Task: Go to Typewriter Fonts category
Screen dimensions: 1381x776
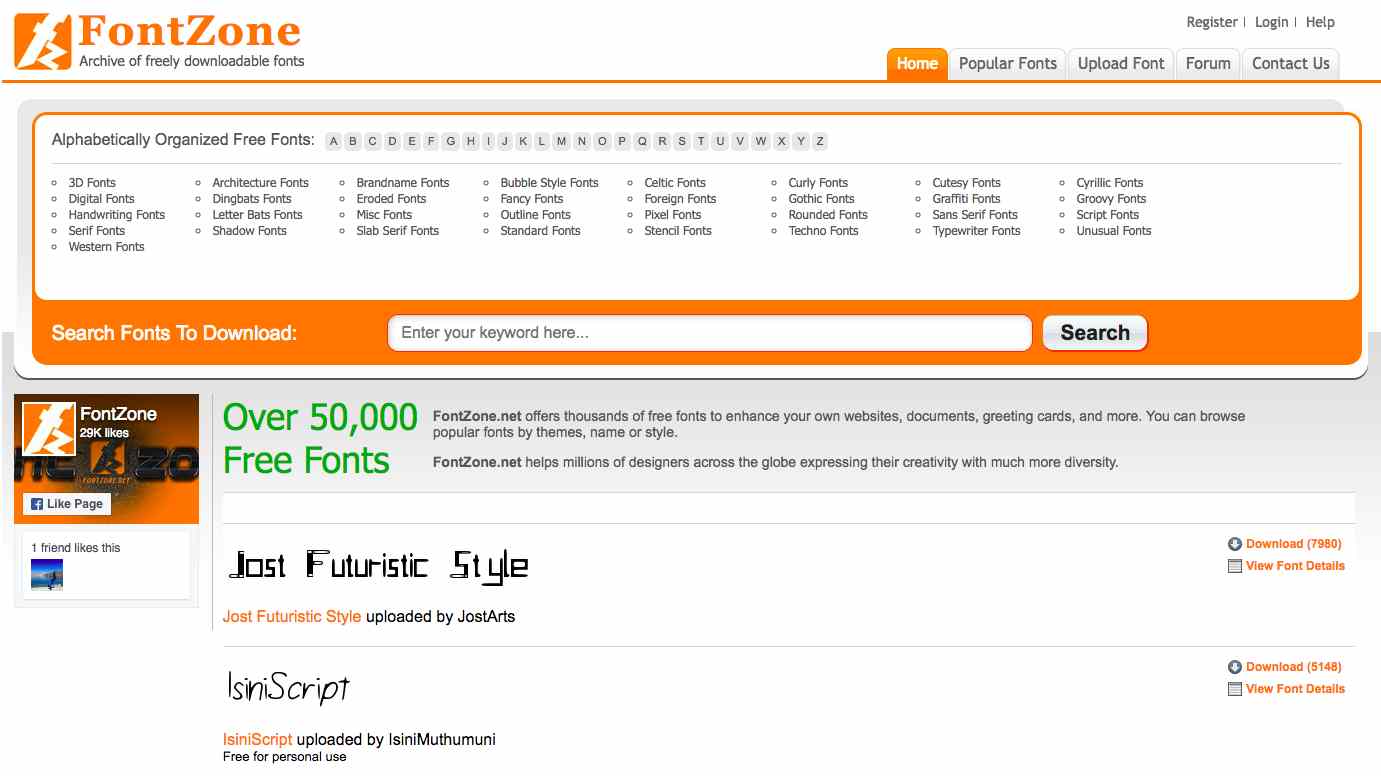Action: click(x=976, y=231)
